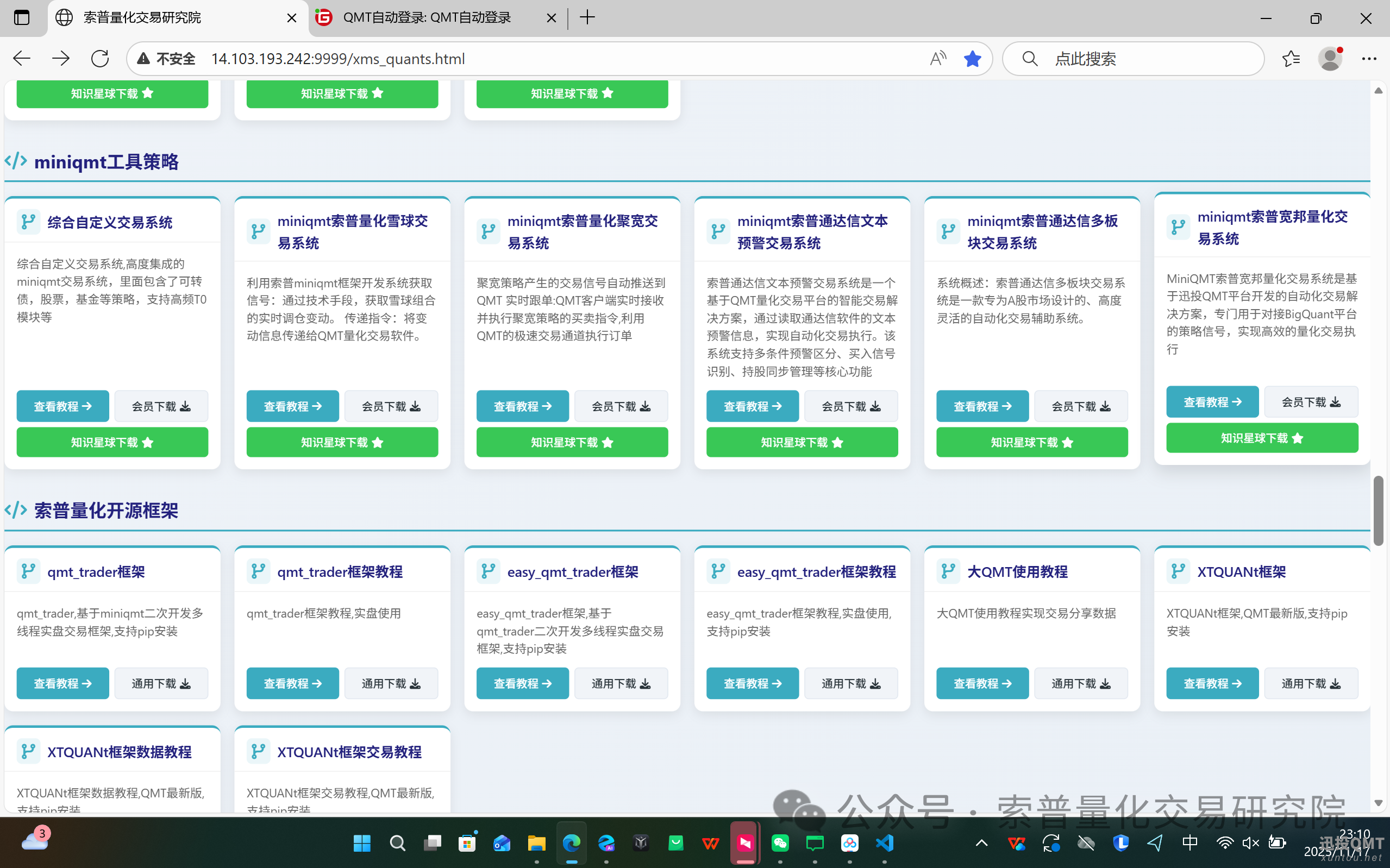Image resolution: width=1390 pixels, height=868 pixels.
Task: Open WPS Office from the taskbar
Action: tap(710, 842)
